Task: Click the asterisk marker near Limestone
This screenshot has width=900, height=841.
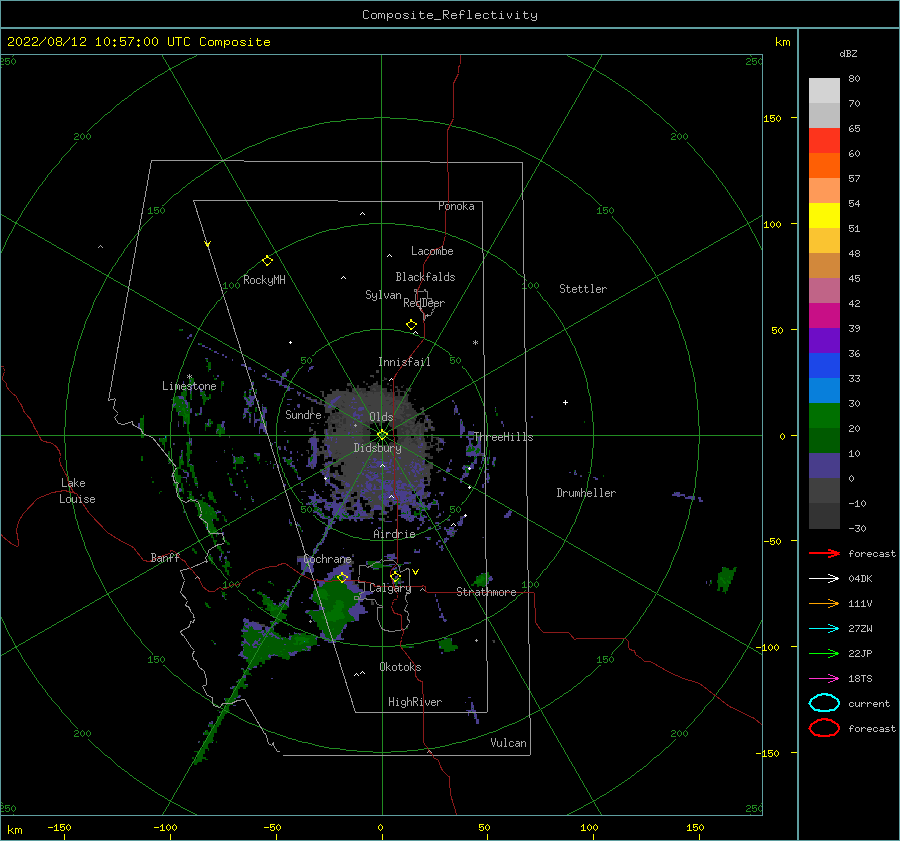Action: click(189, 378)
